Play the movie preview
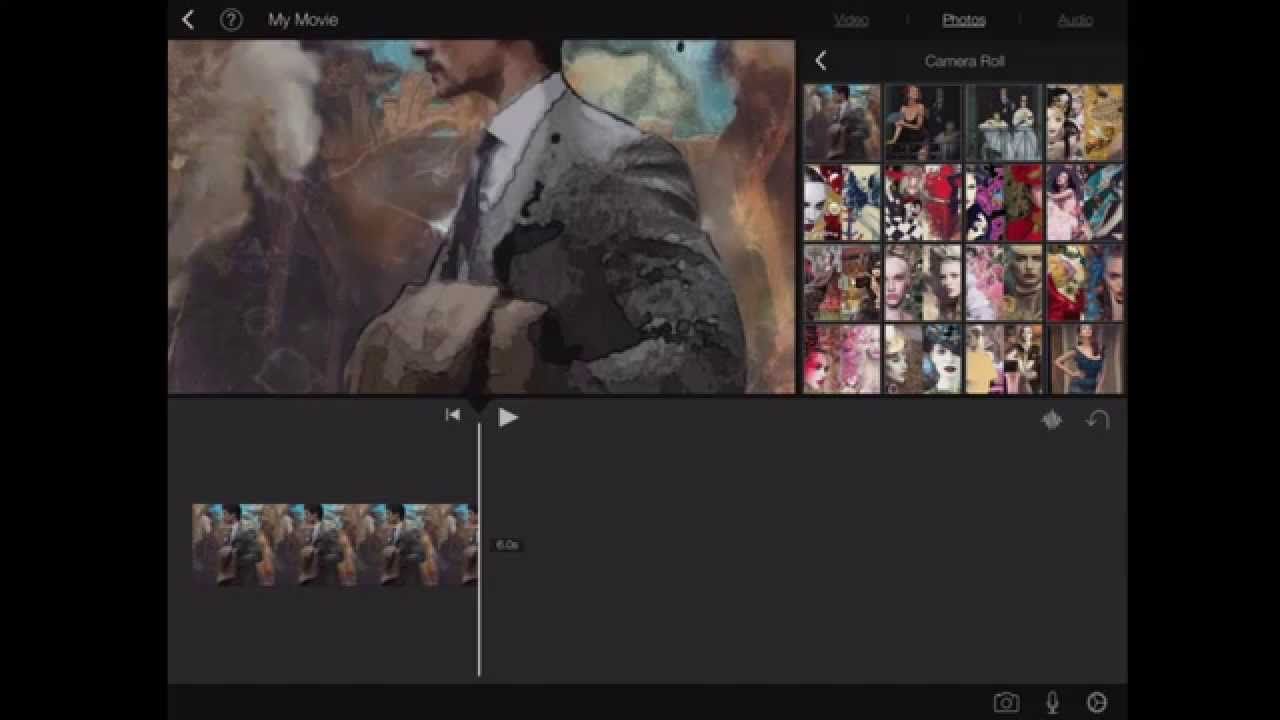Viewport: 1280px width, 720px height. click(508, 417)
